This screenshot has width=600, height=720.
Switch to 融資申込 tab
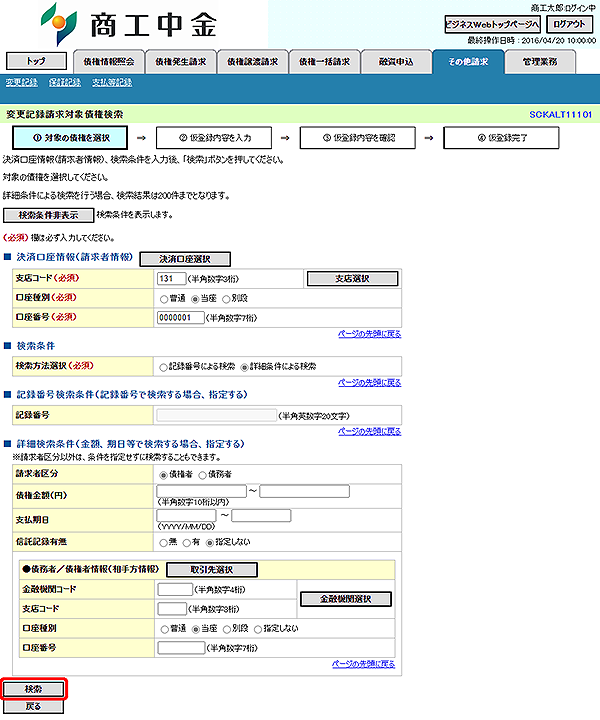point(396,62)
